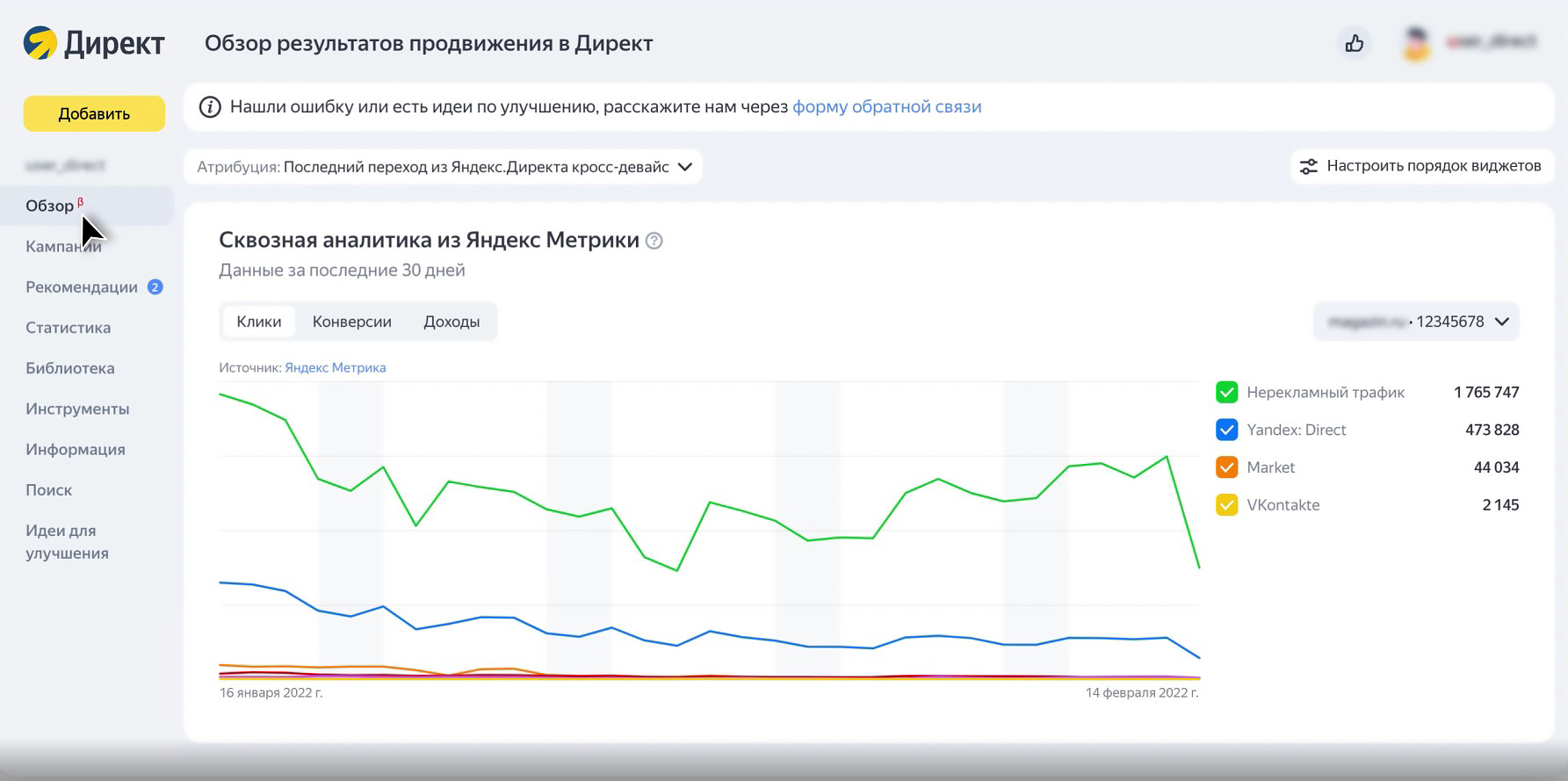Click the VKontakte value 2 145
Viewport: 1568px width, 781px height.
click(x=1501, y=506)
